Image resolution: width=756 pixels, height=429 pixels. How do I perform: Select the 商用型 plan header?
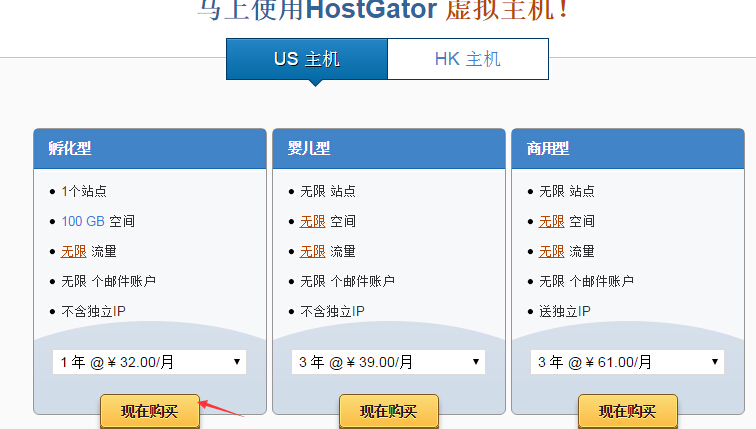[628, 148]
